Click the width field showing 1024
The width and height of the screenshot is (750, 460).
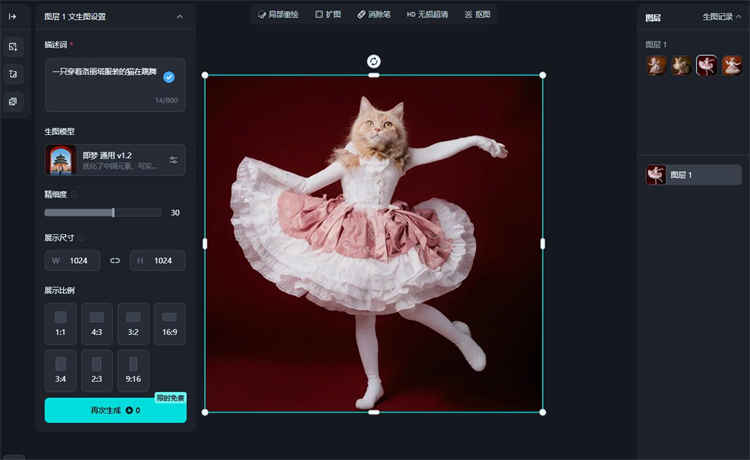72,261
